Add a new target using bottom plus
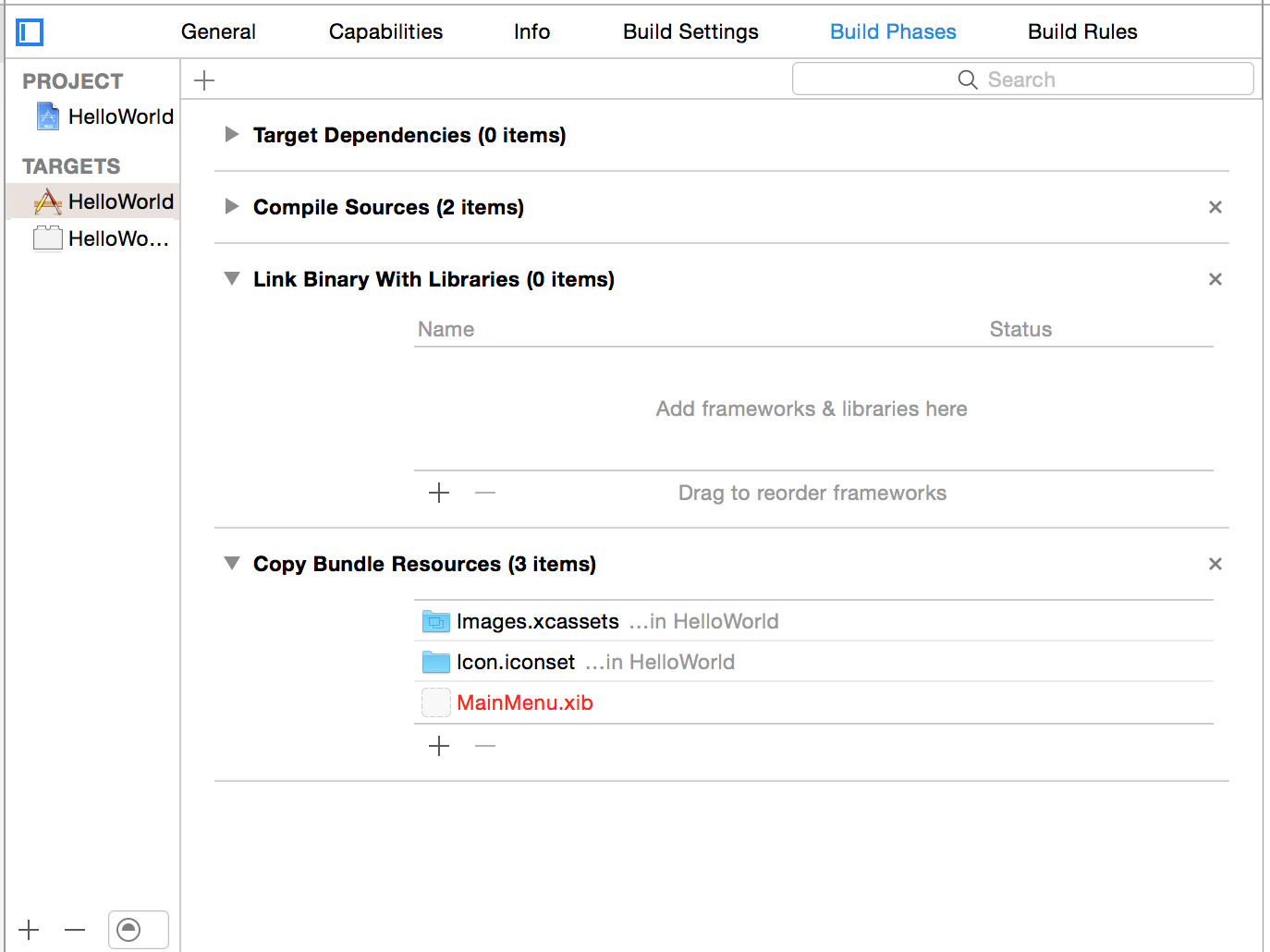Image resolution: width=1270 pixels, height=952 pixels. click(x=30, y=930)
